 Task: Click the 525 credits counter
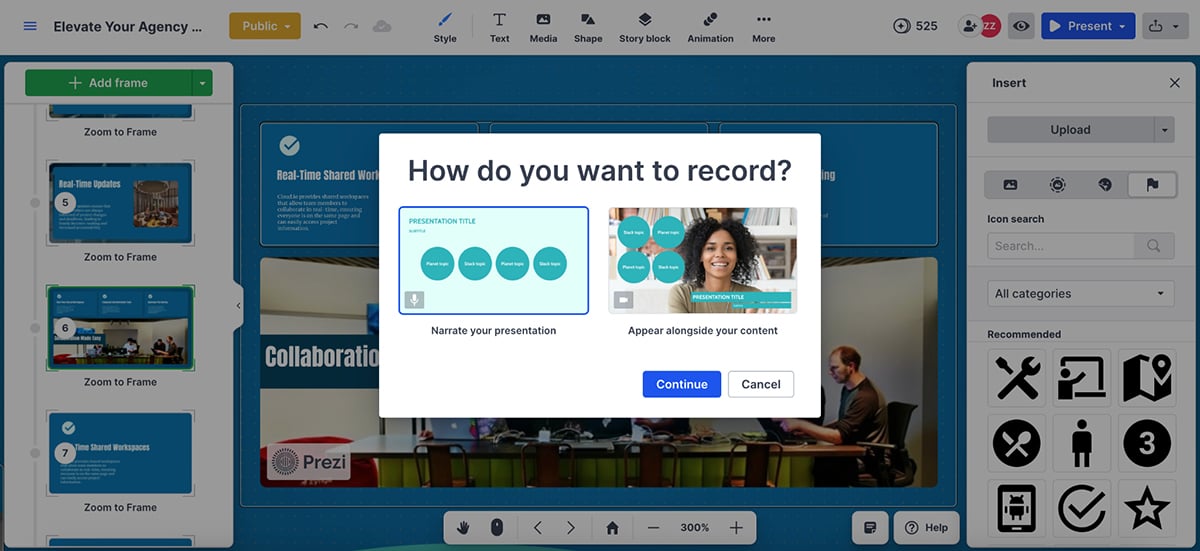[x=916, y=26]
